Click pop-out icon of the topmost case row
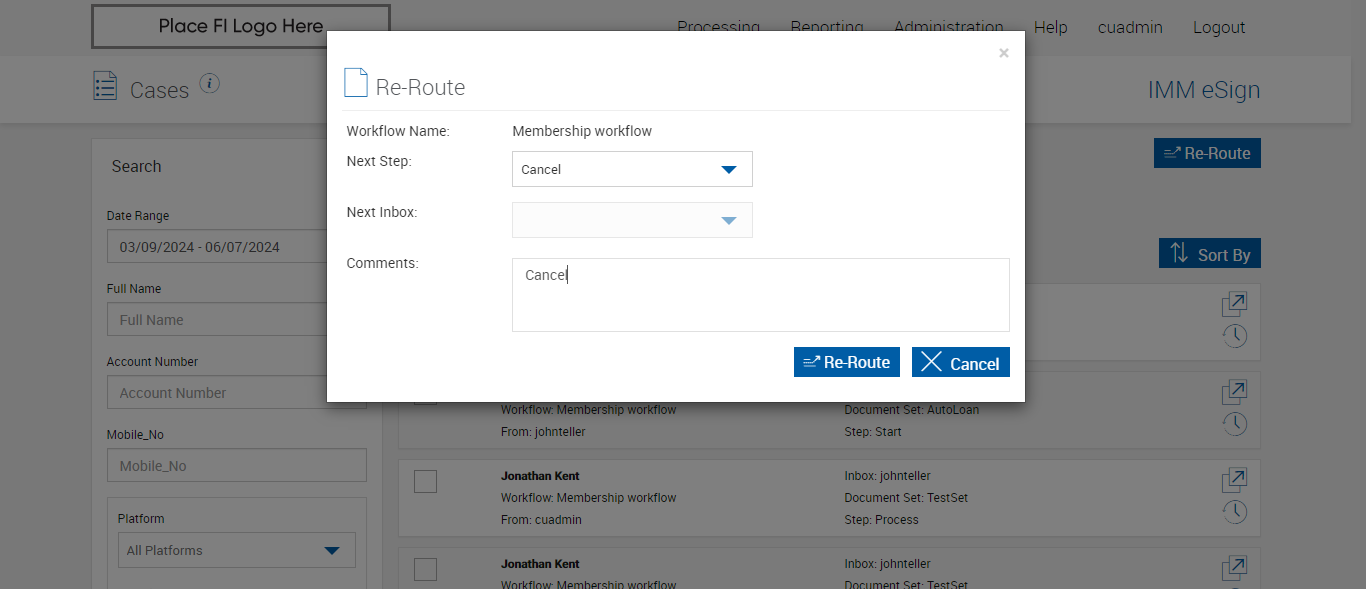 click(1234, 303)
